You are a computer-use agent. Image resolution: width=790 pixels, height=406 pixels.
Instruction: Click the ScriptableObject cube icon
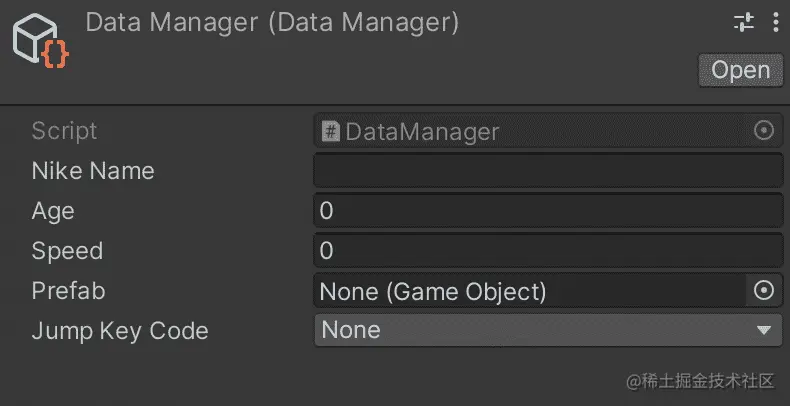(40, 41)
